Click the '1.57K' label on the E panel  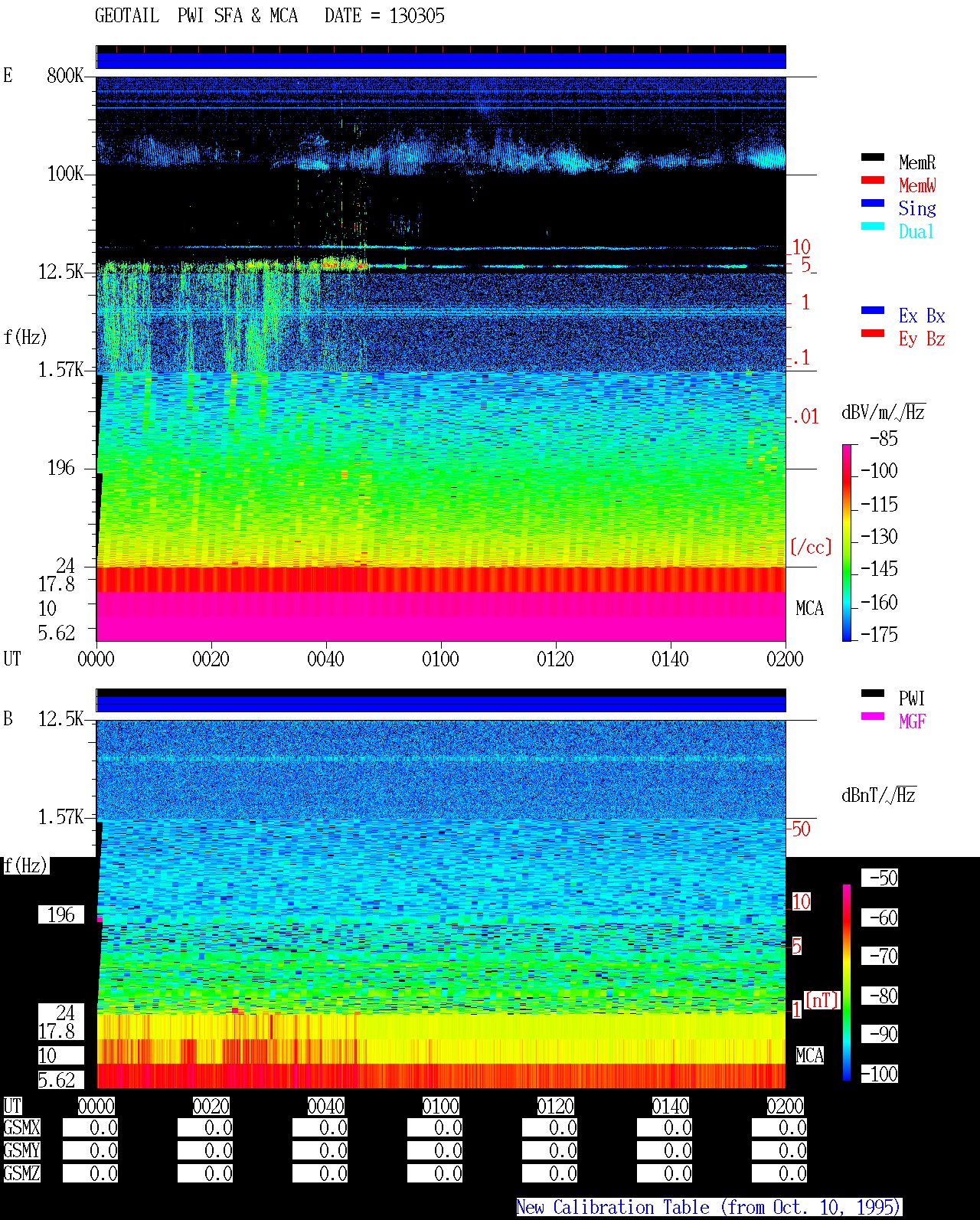coord(61,369)
